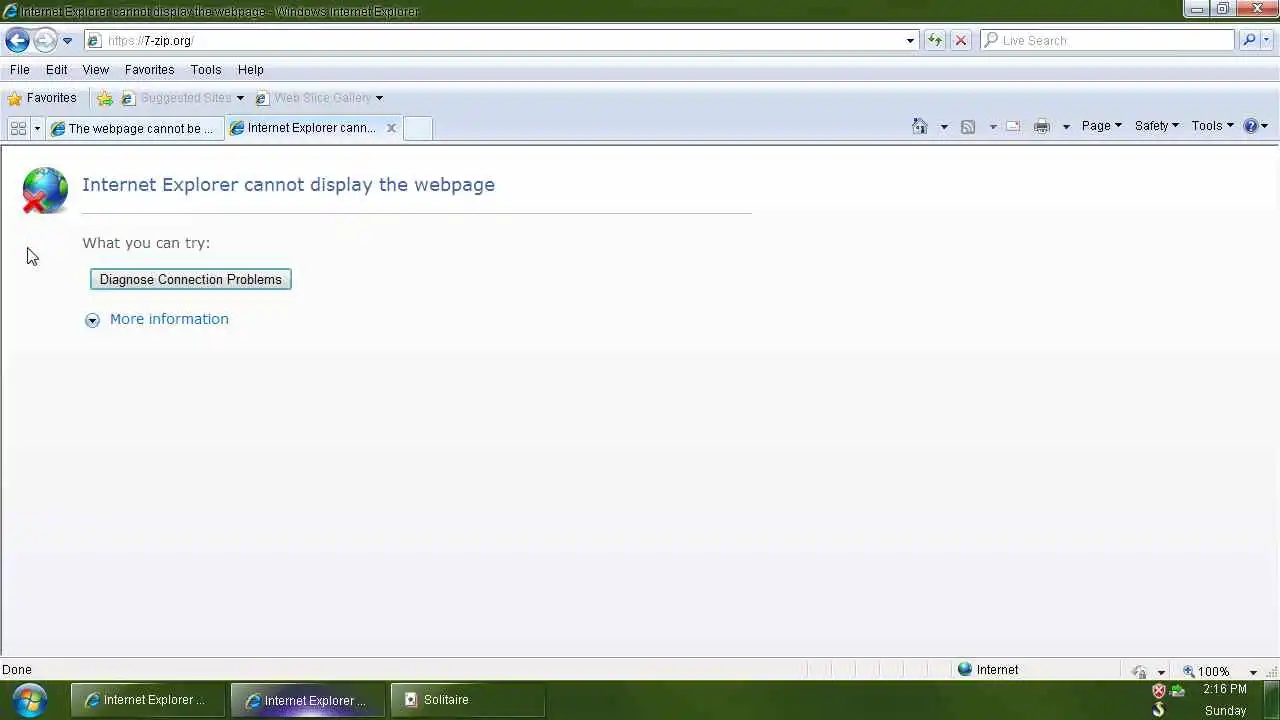Open the Page command menu
1280x720 pixels.
[1101, 126]
